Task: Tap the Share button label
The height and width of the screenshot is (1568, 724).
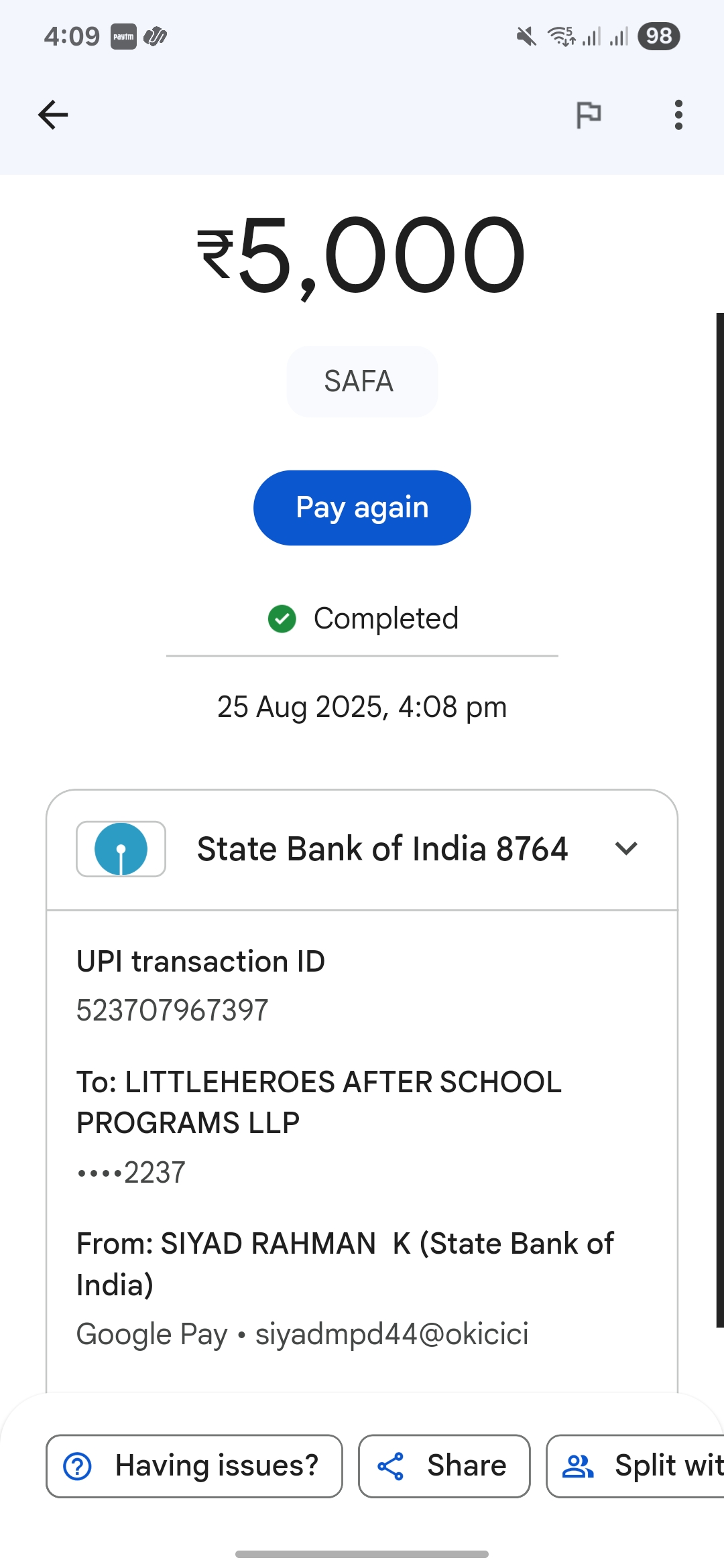Action: [x=467, y=1466]
